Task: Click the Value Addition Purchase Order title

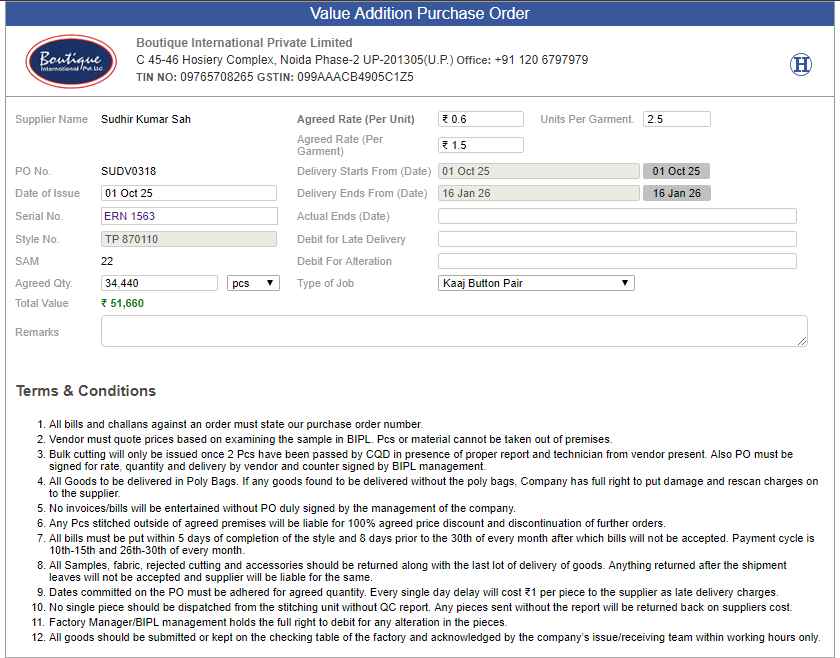Action: 419,13
